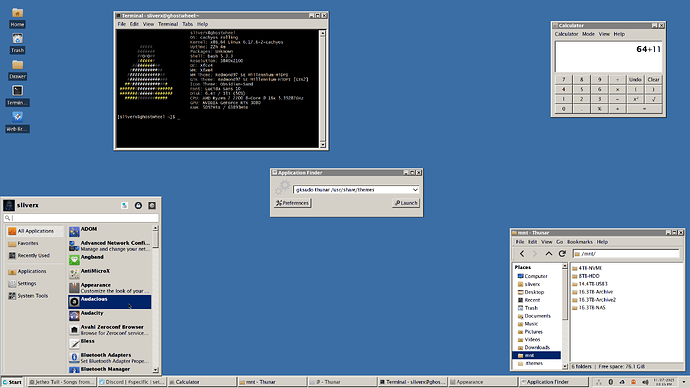Image resolution: width=690 pixels, height=388 pixels.
Task: Select Pictures in Thunar Places
Action: pyautogui.click(x=536, y=332)
